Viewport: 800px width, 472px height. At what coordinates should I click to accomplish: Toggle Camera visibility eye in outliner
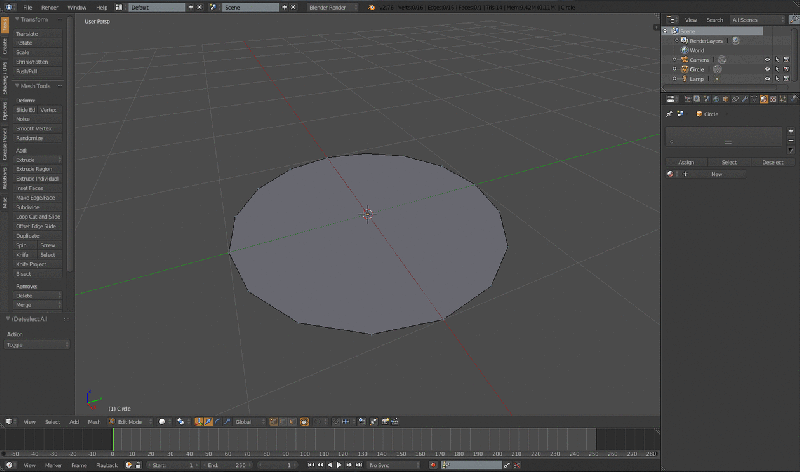click(x=767, y=60)
